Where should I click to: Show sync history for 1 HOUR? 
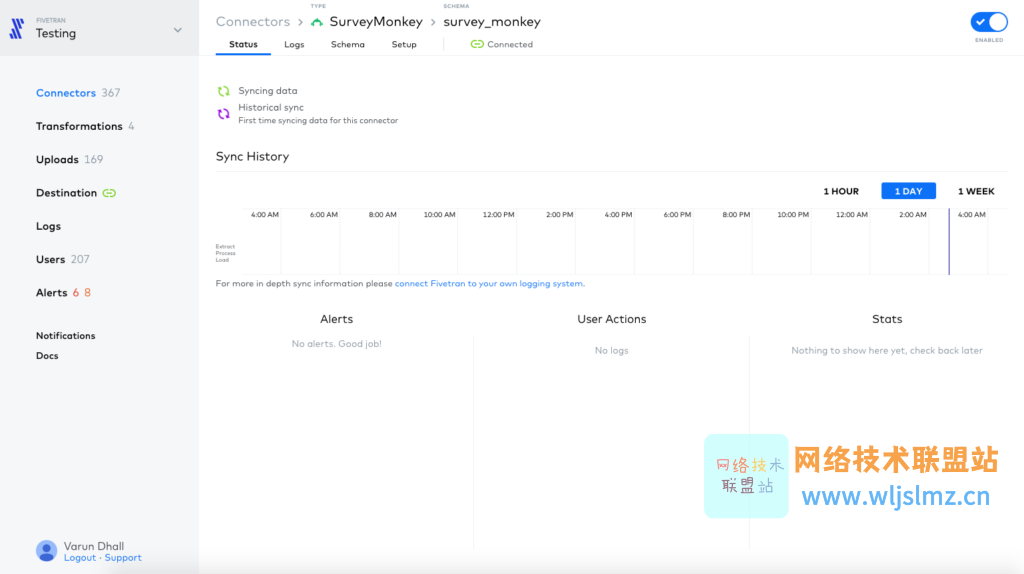840,191
